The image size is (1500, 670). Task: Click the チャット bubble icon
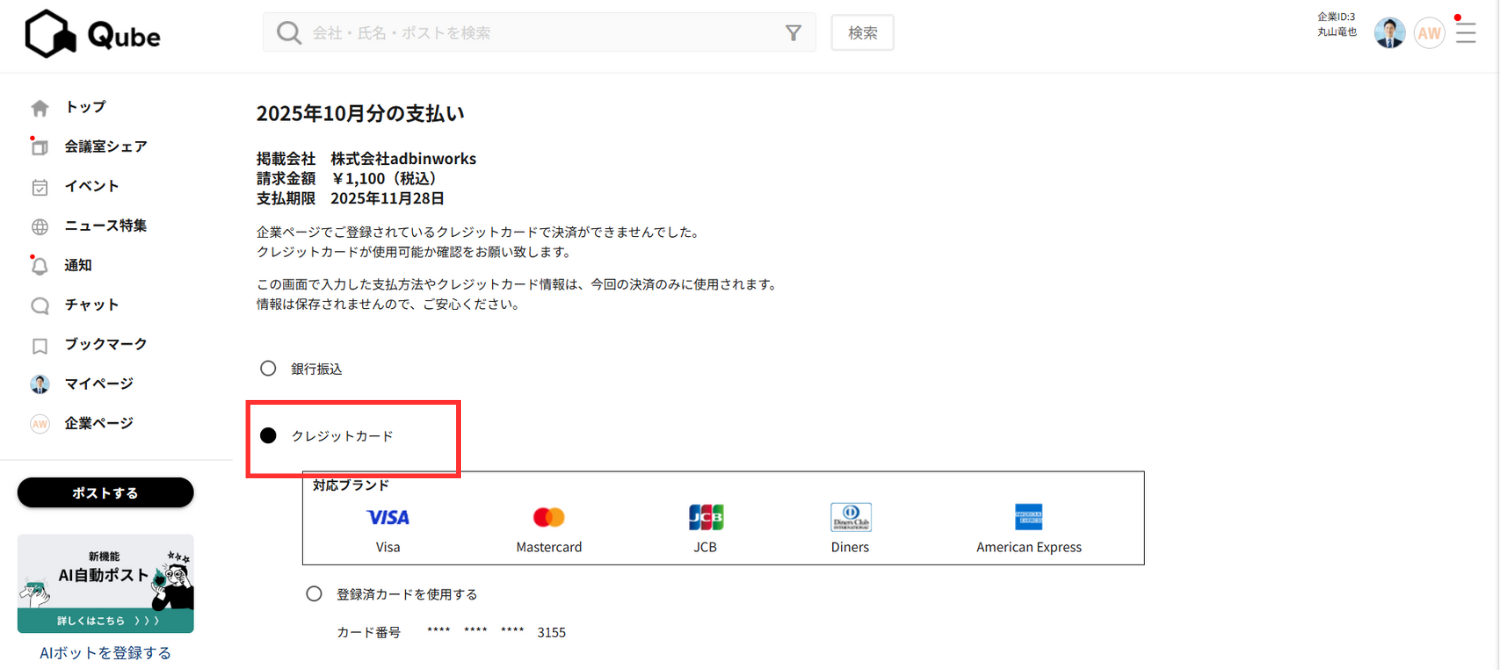click(x=40, y=306)
